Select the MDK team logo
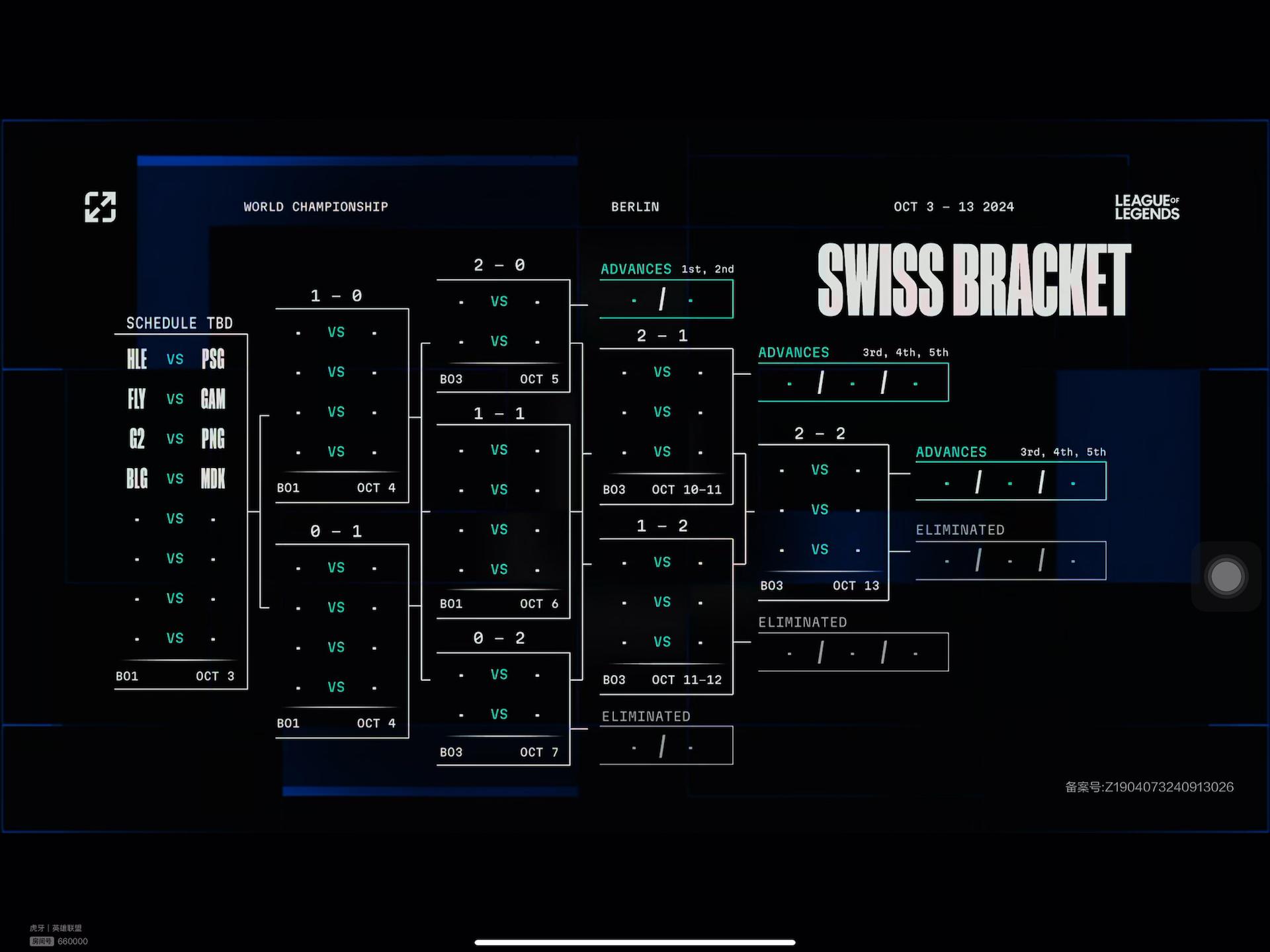 pos(213,478)
